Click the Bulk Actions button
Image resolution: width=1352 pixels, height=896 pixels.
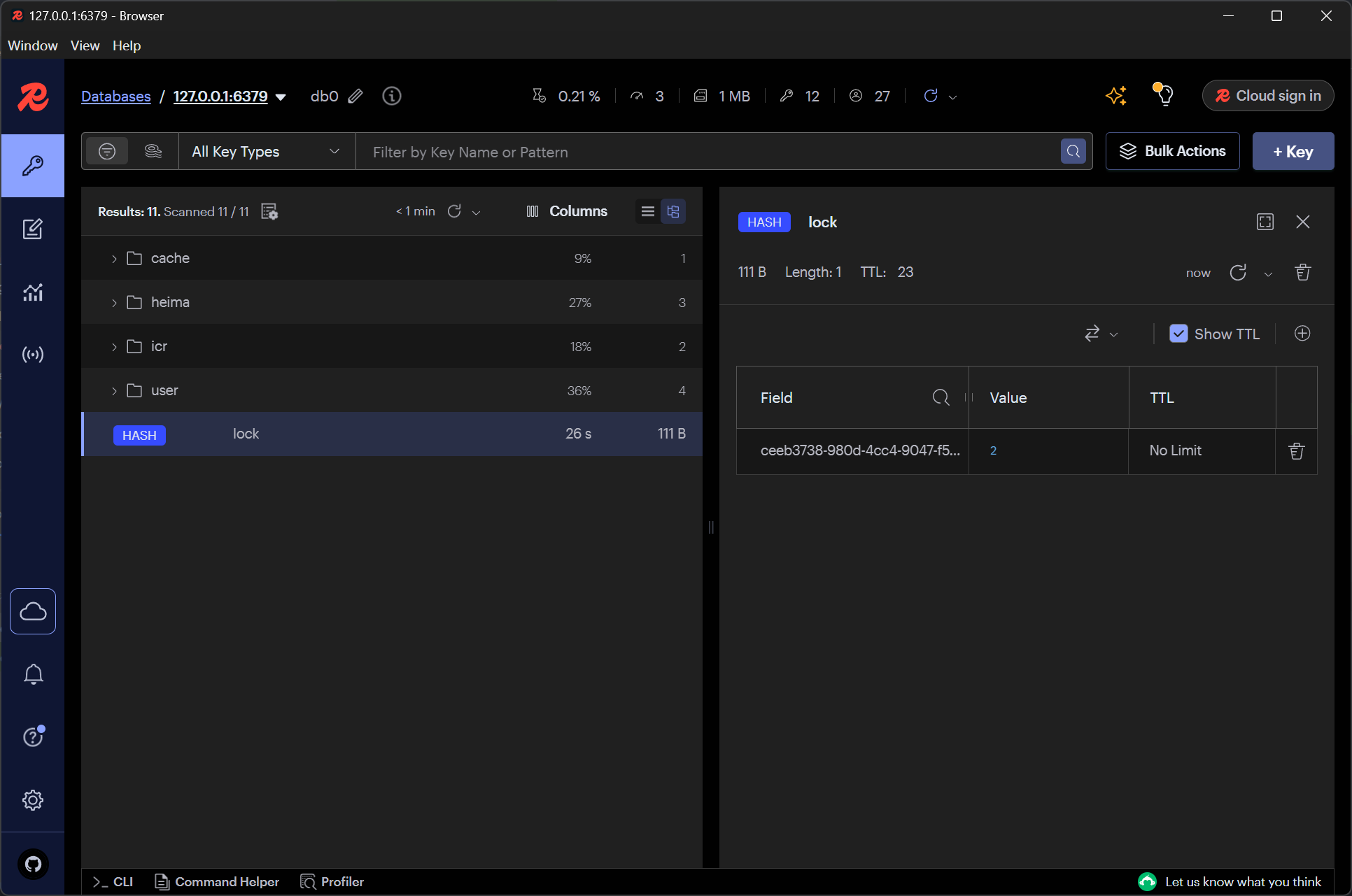click(1173, 151)
